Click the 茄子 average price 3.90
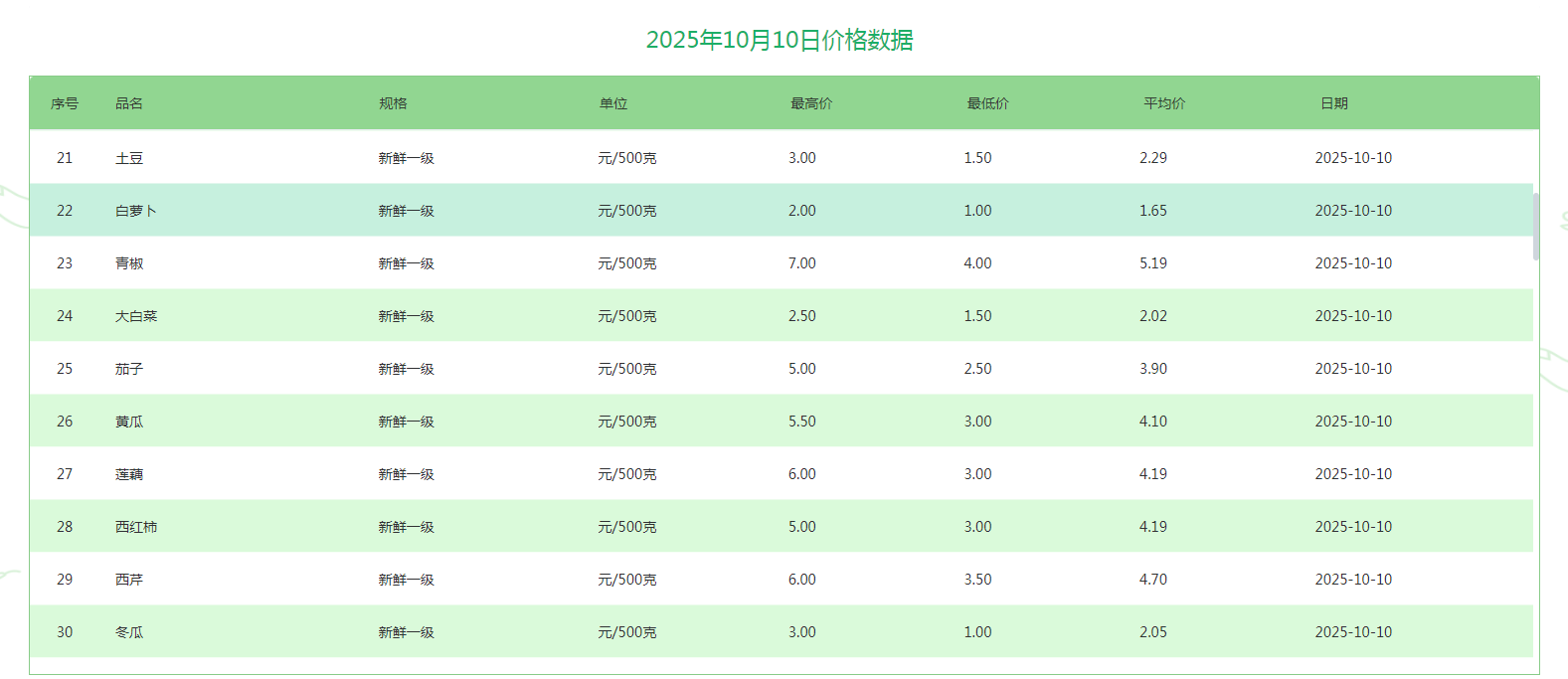The height and width of the screenshot is (679, 1568). (x=1153, y=369)
